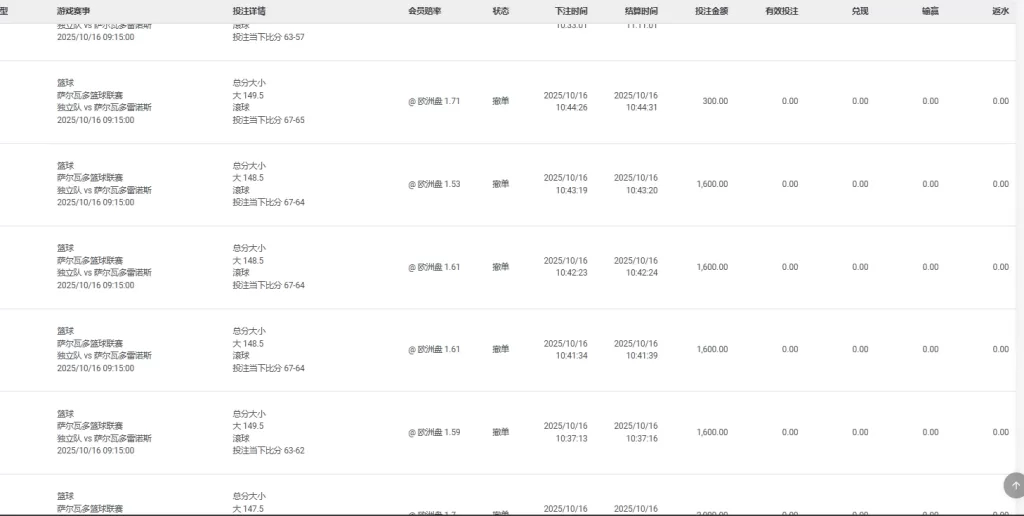Image resolution: width=1024 pixels, height=516 pixels.
Task: Click the 返水 column header
Action: [x=1000, y=11]
